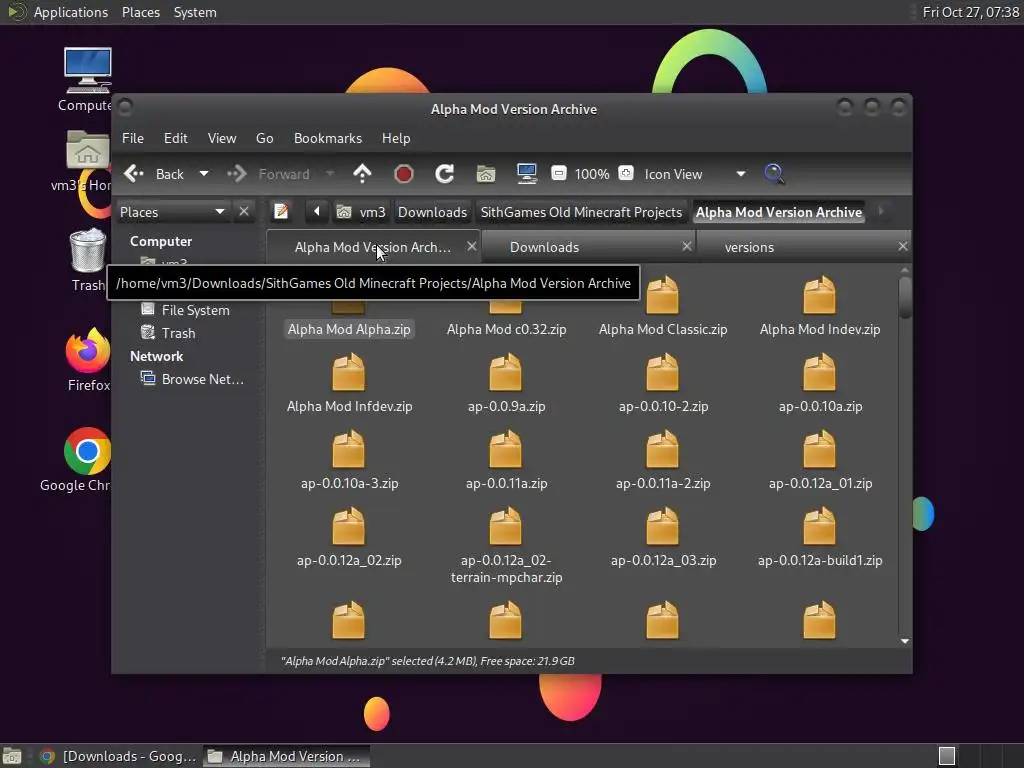Screen dimensions: 1024x768
Task: Click the file pane vertical scrollbar
Action: 904,298
